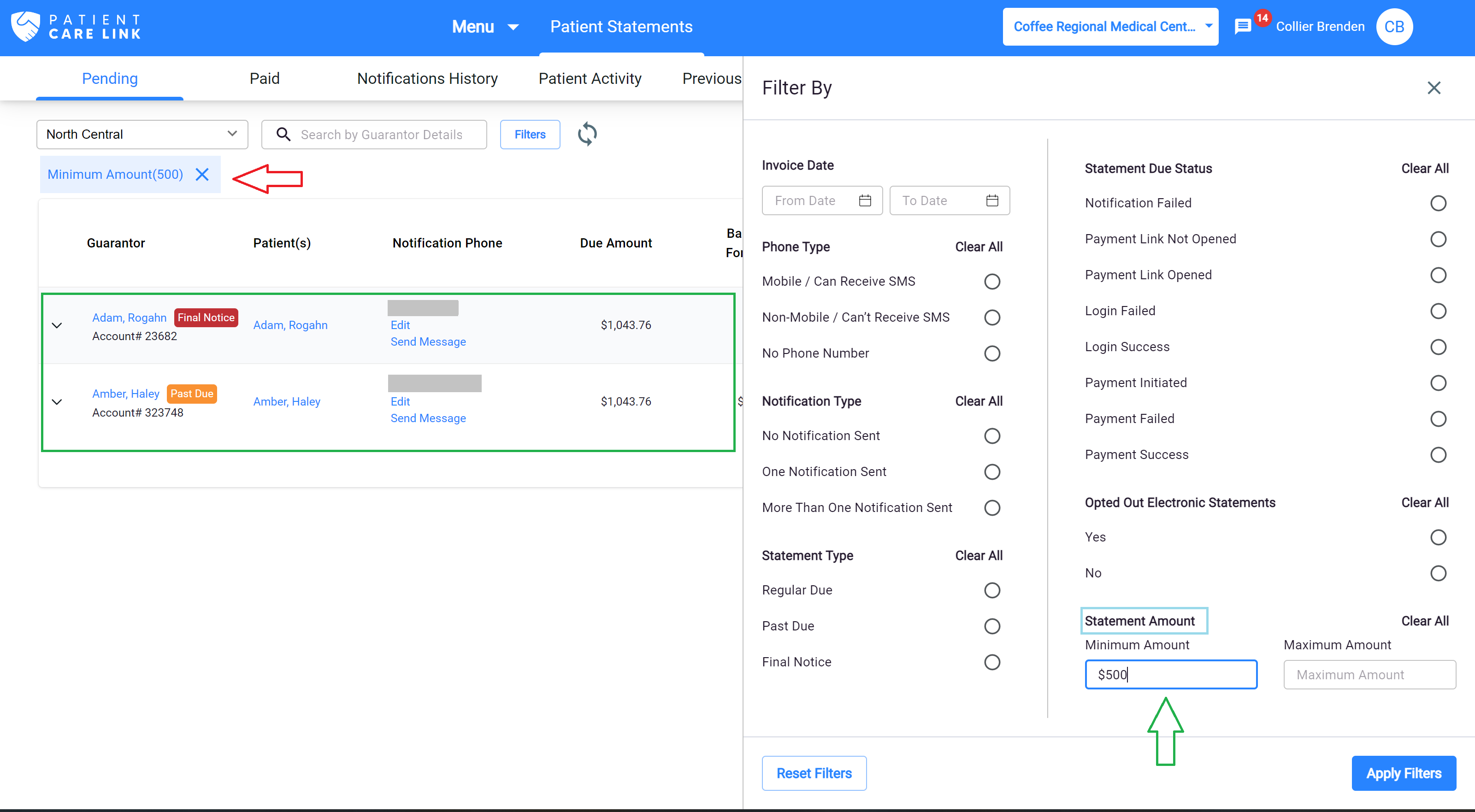The width and height of the screenshot is (1475, 812).
Task: Select One Notification Sent radio
Action: pos(992,472)
